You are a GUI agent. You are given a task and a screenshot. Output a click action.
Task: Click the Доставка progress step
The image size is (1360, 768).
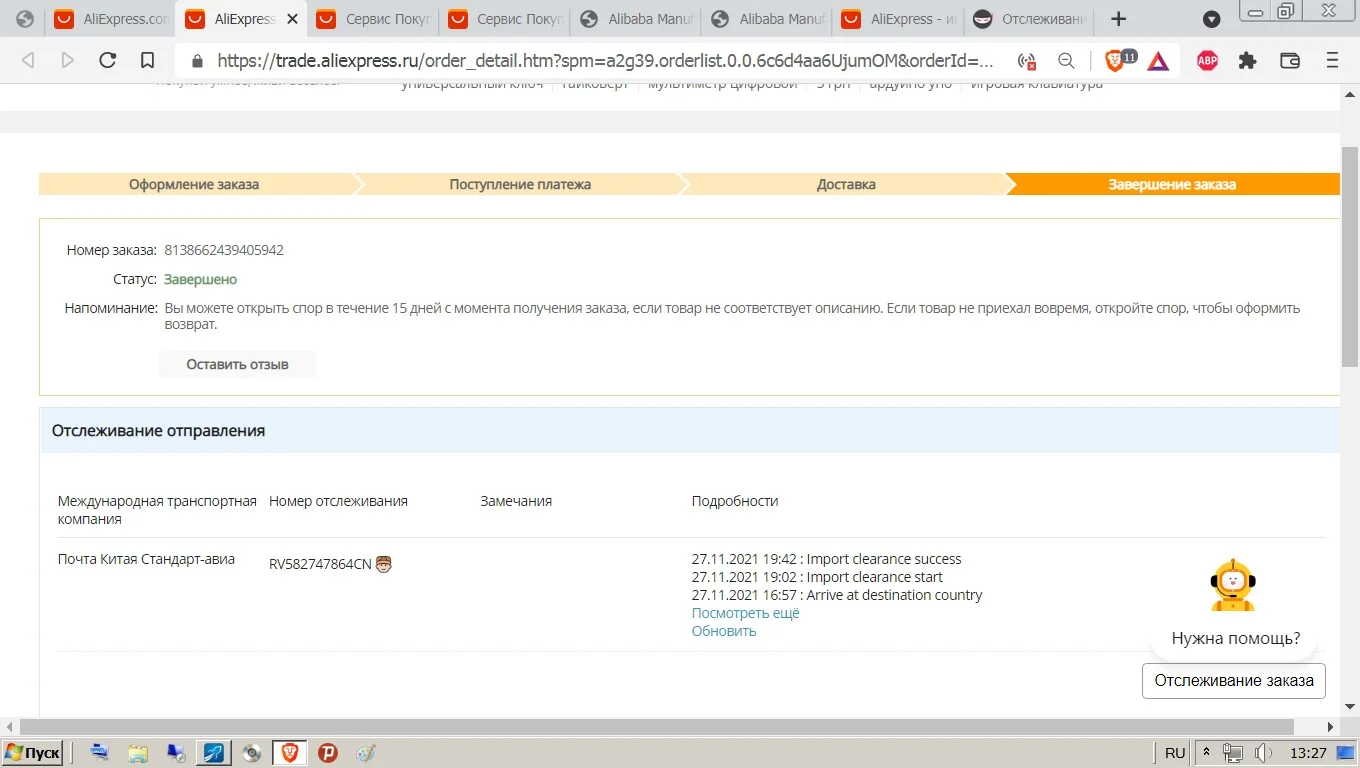point(846,184)
